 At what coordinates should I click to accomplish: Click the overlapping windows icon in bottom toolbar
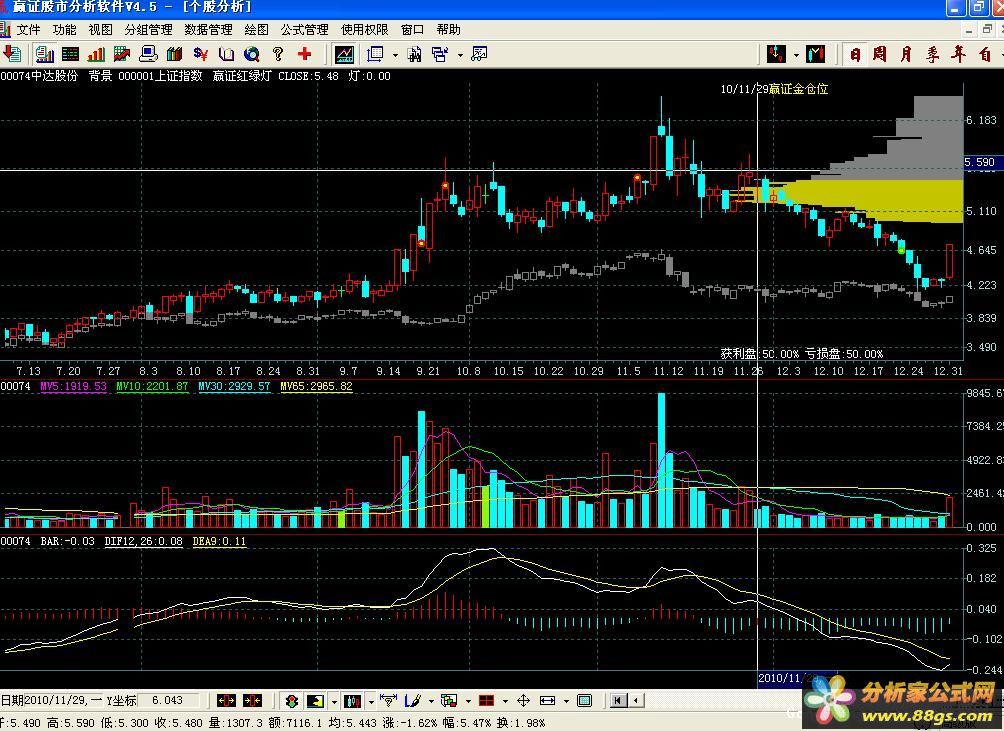tap(449, 701)
